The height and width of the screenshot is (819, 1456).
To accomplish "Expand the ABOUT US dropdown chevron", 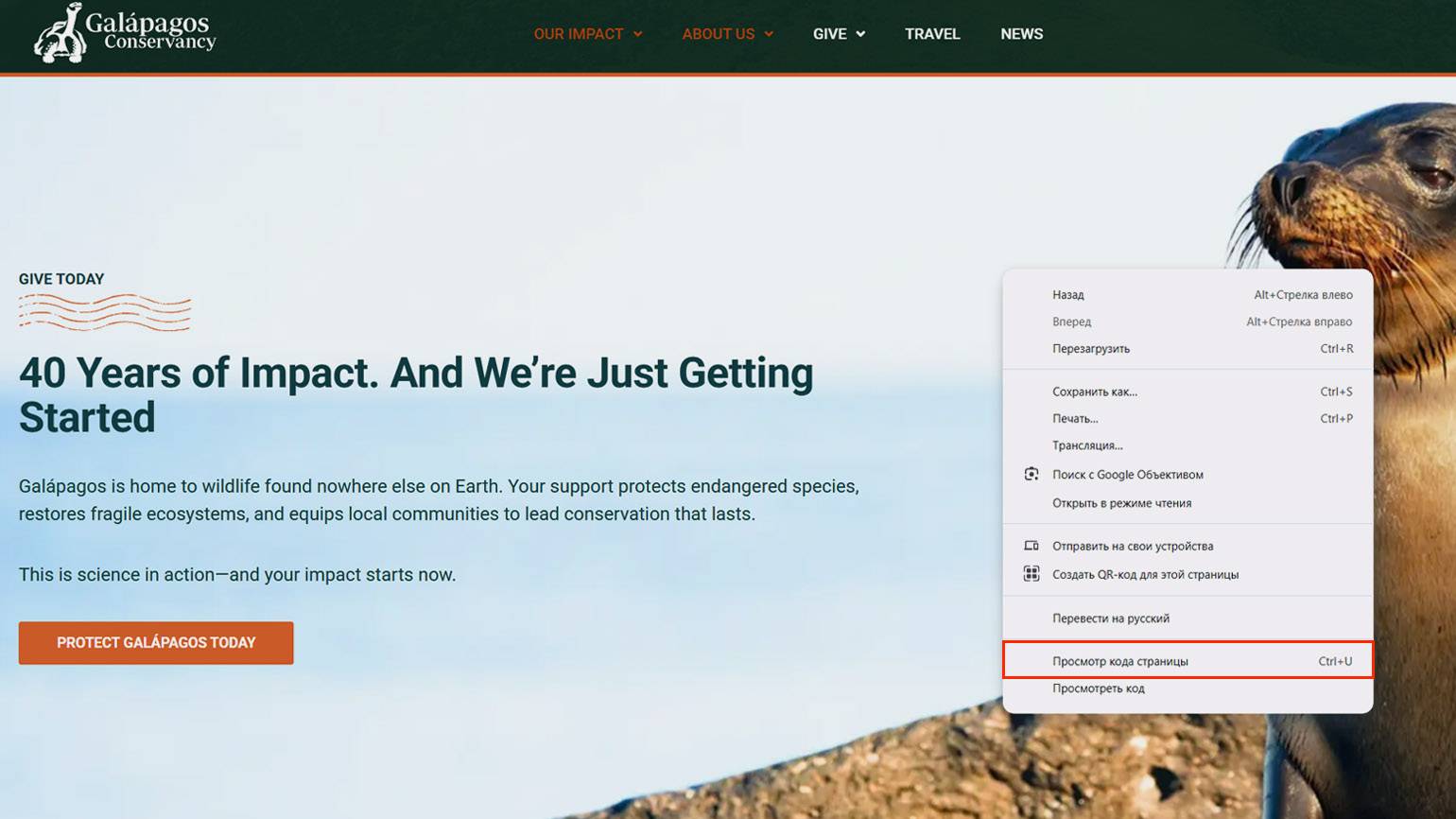I will click(769, 34).
